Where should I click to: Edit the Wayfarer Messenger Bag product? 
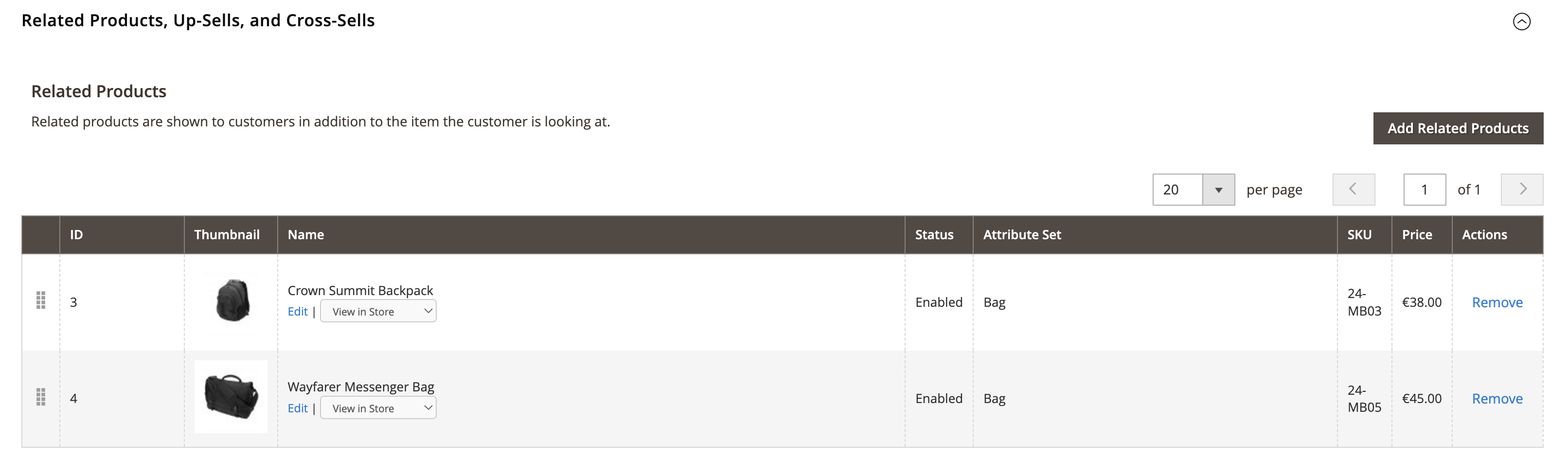297,409
